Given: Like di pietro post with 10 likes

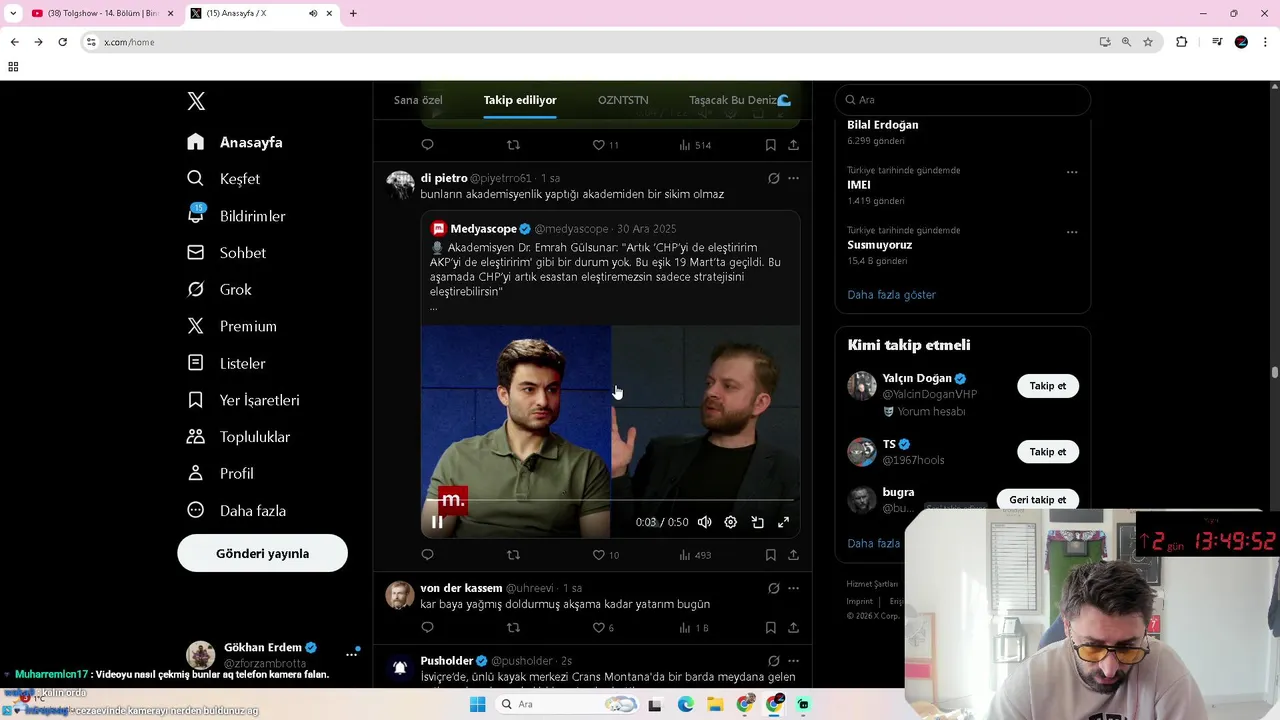Looking at the screenshot, I should (x=605, y=555).
